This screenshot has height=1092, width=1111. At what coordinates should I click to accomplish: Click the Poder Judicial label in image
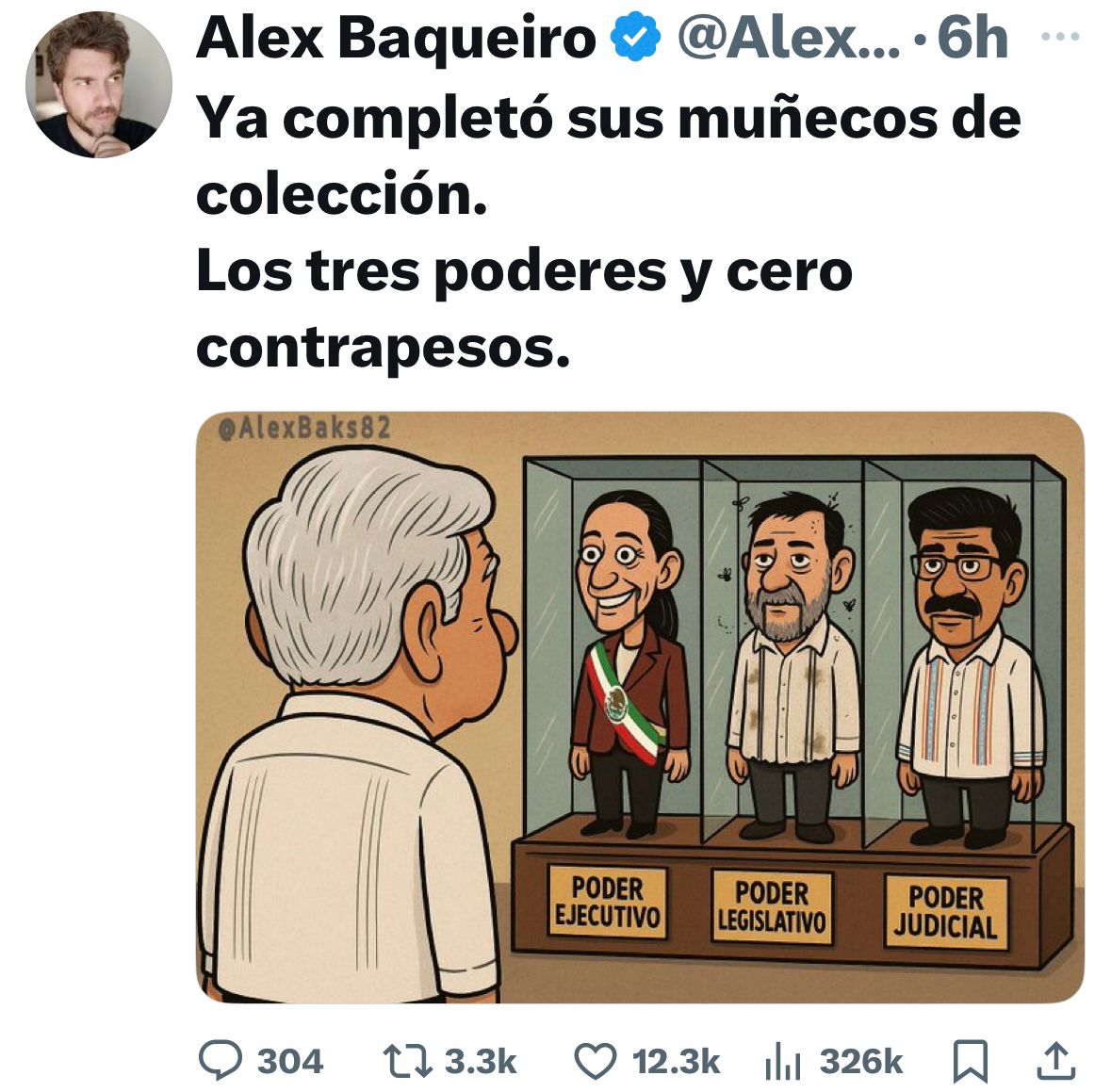(946, 912)
